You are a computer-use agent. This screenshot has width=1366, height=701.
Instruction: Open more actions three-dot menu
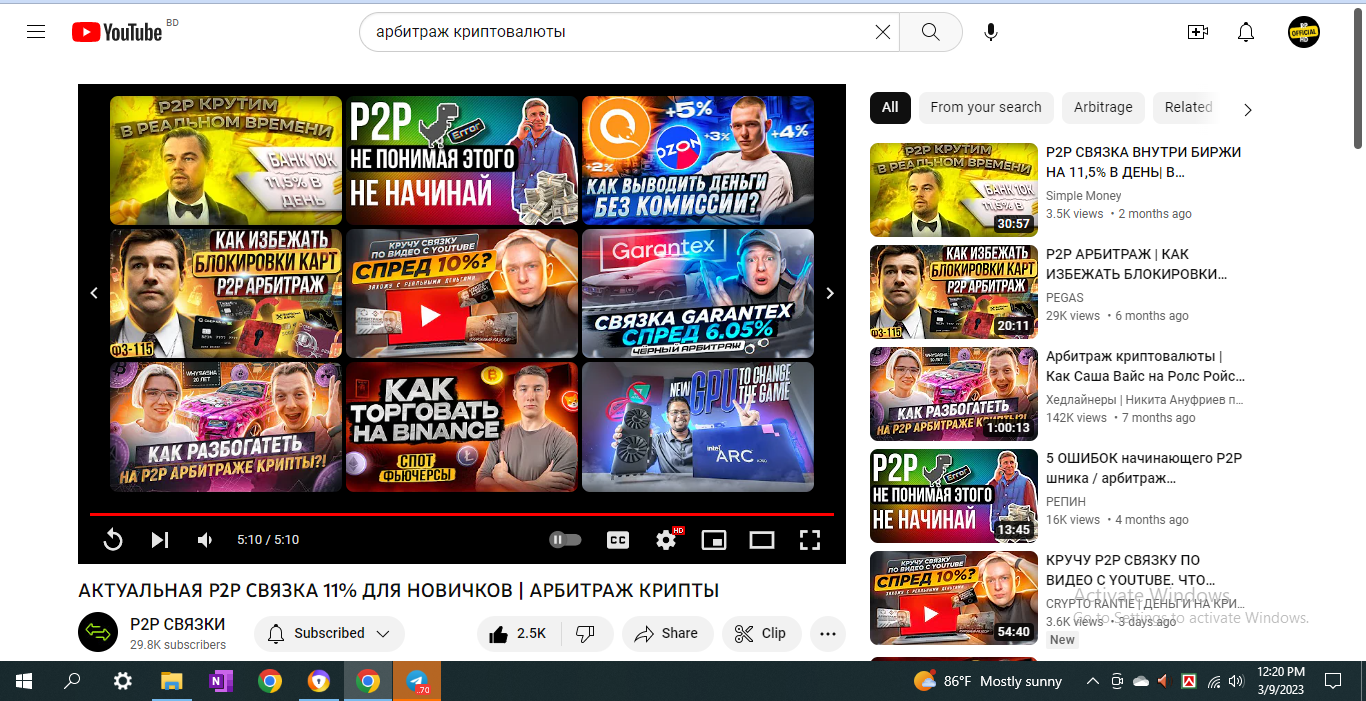(x=827, y=633)
